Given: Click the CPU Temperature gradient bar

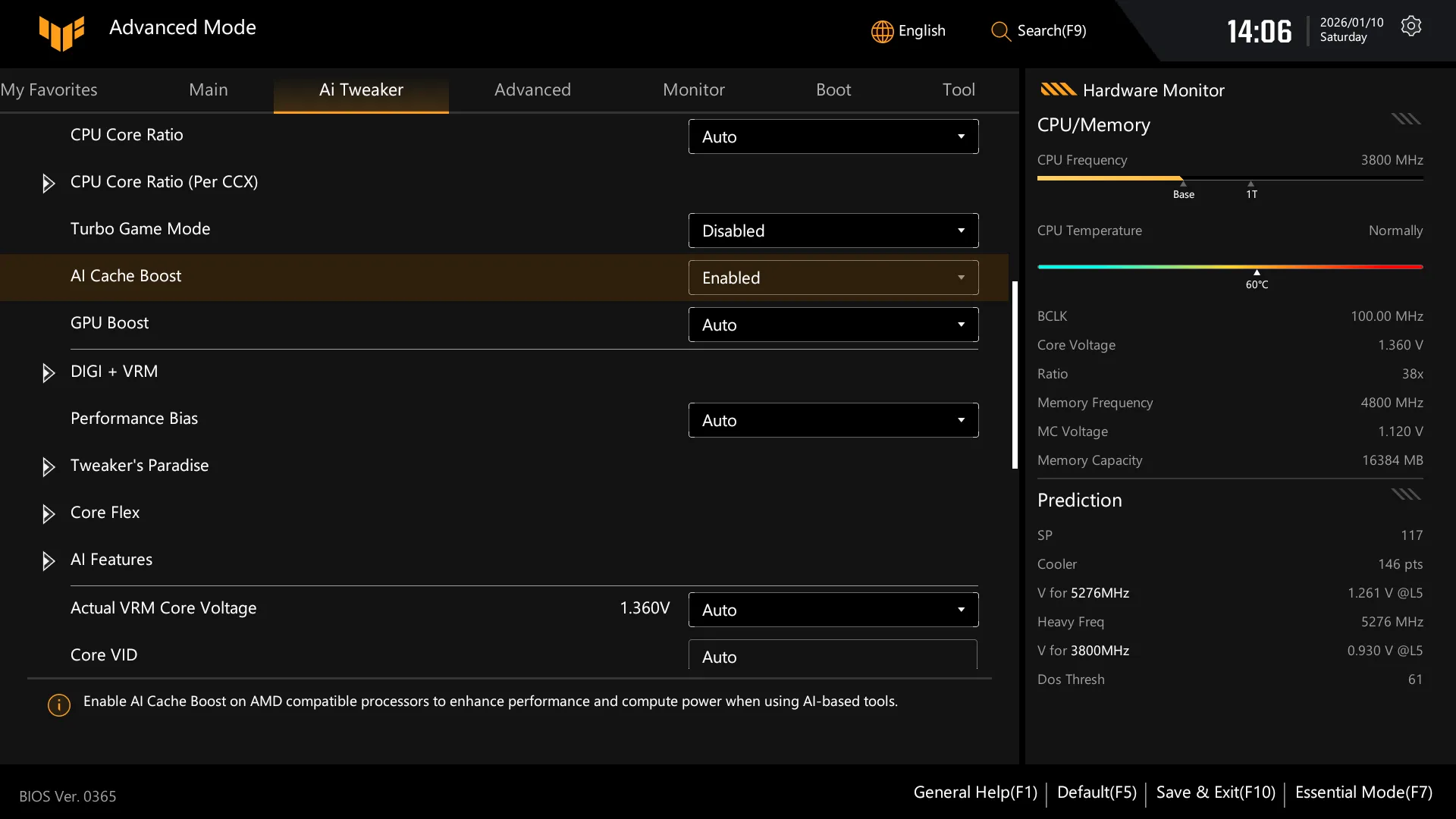Looking at the screenshot, I should (x=1230, y=267).
